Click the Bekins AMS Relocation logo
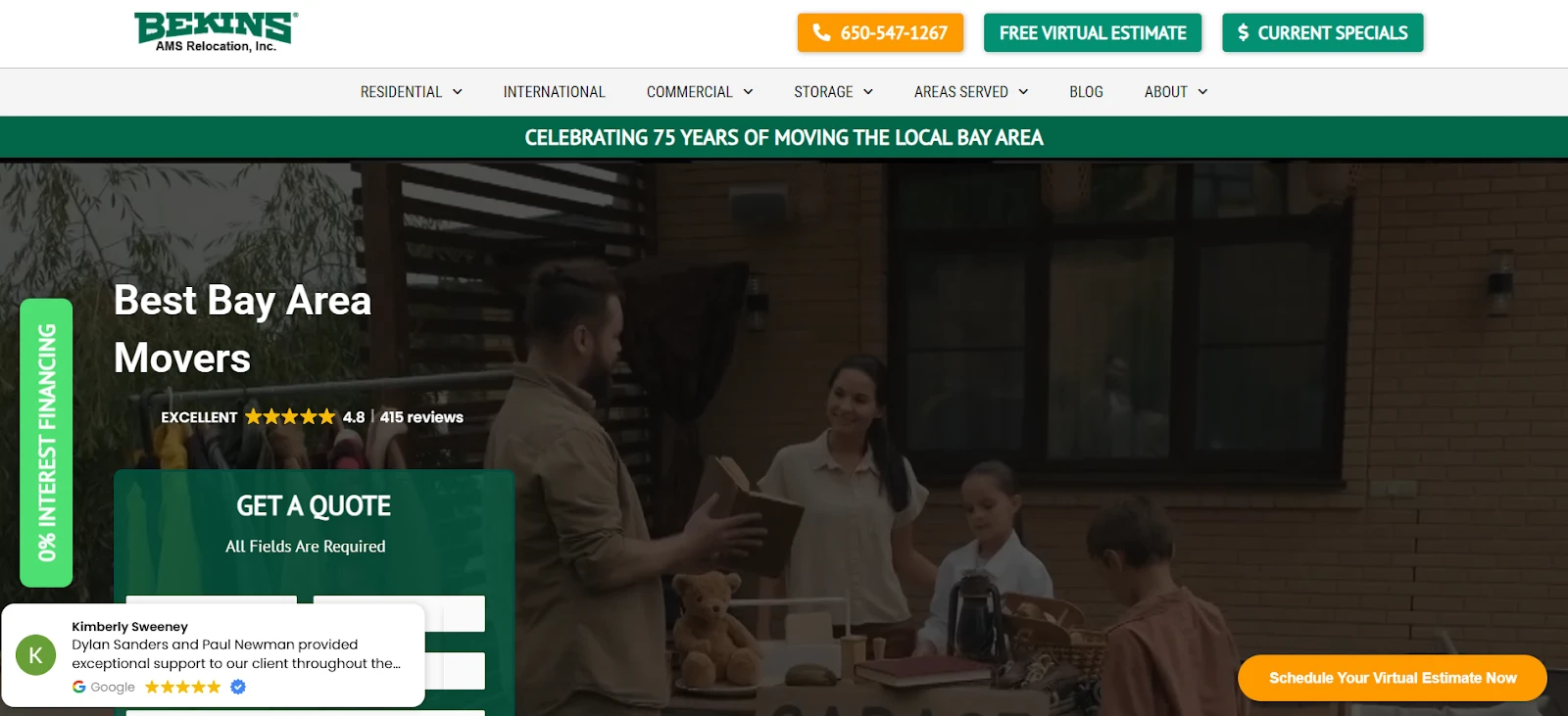This screenshot has width=1568, height=716. coord(216,32)
